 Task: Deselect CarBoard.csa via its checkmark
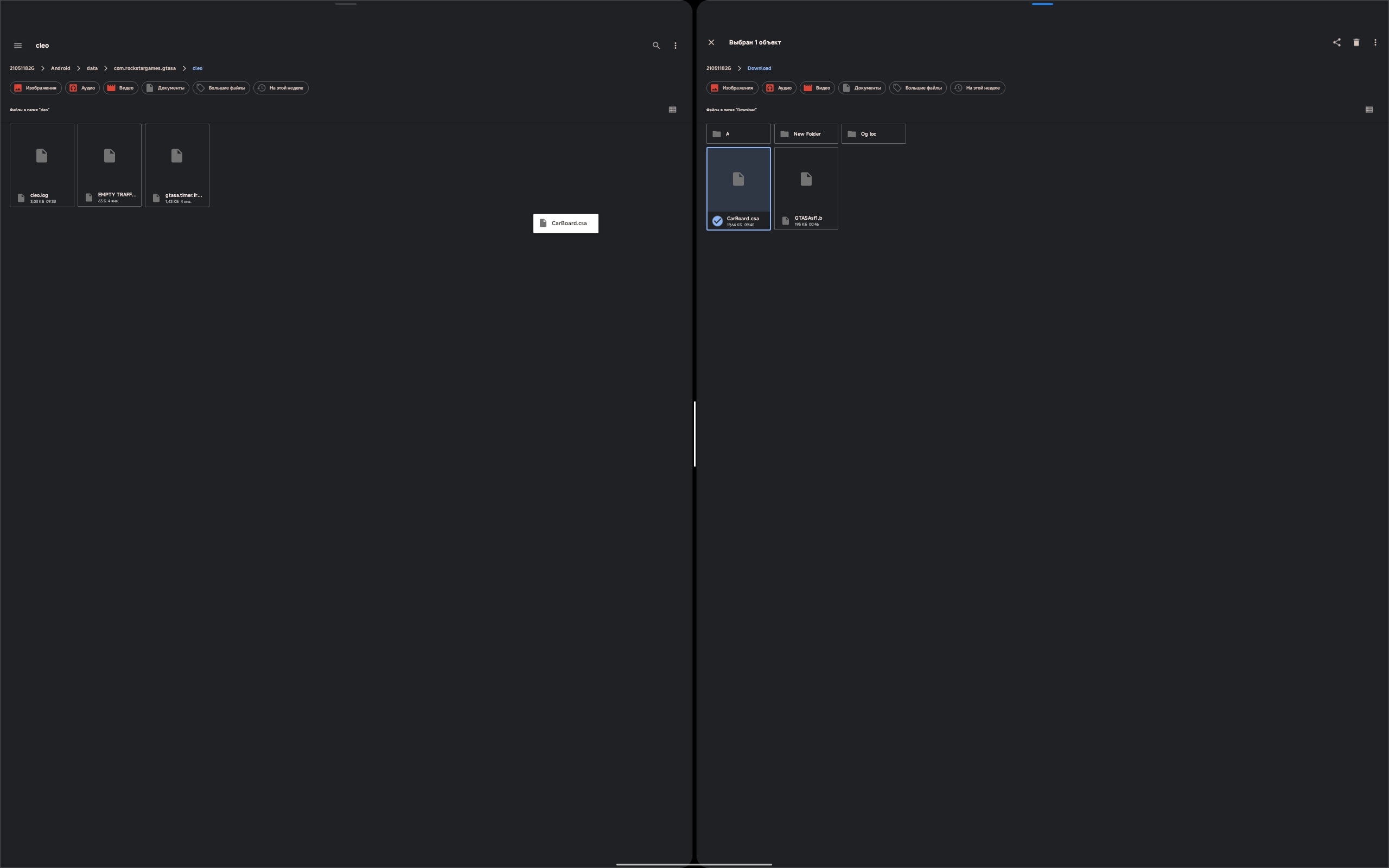[x=717, y=221]
